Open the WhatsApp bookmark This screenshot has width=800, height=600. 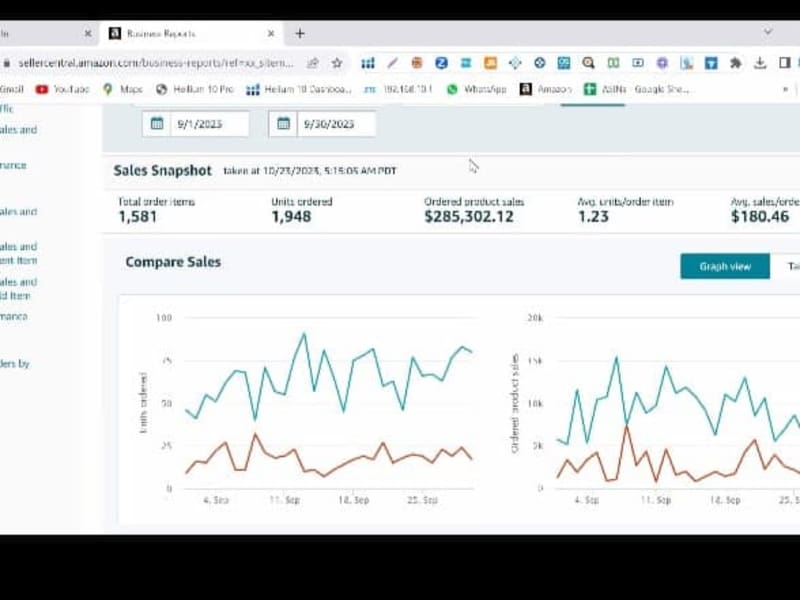pyautogui.click(x=477, y=89)
